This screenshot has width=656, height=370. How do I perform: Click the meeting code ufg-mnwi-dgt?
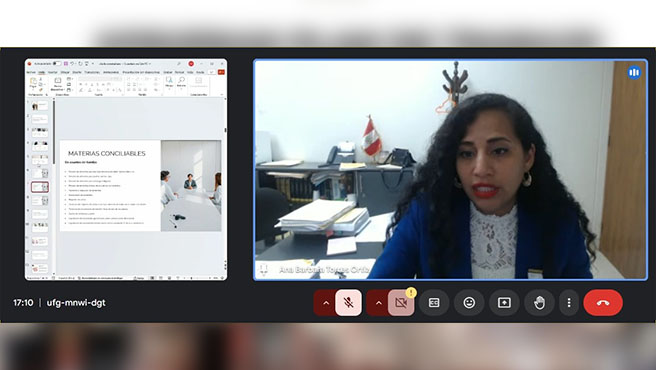click(76, 303)
